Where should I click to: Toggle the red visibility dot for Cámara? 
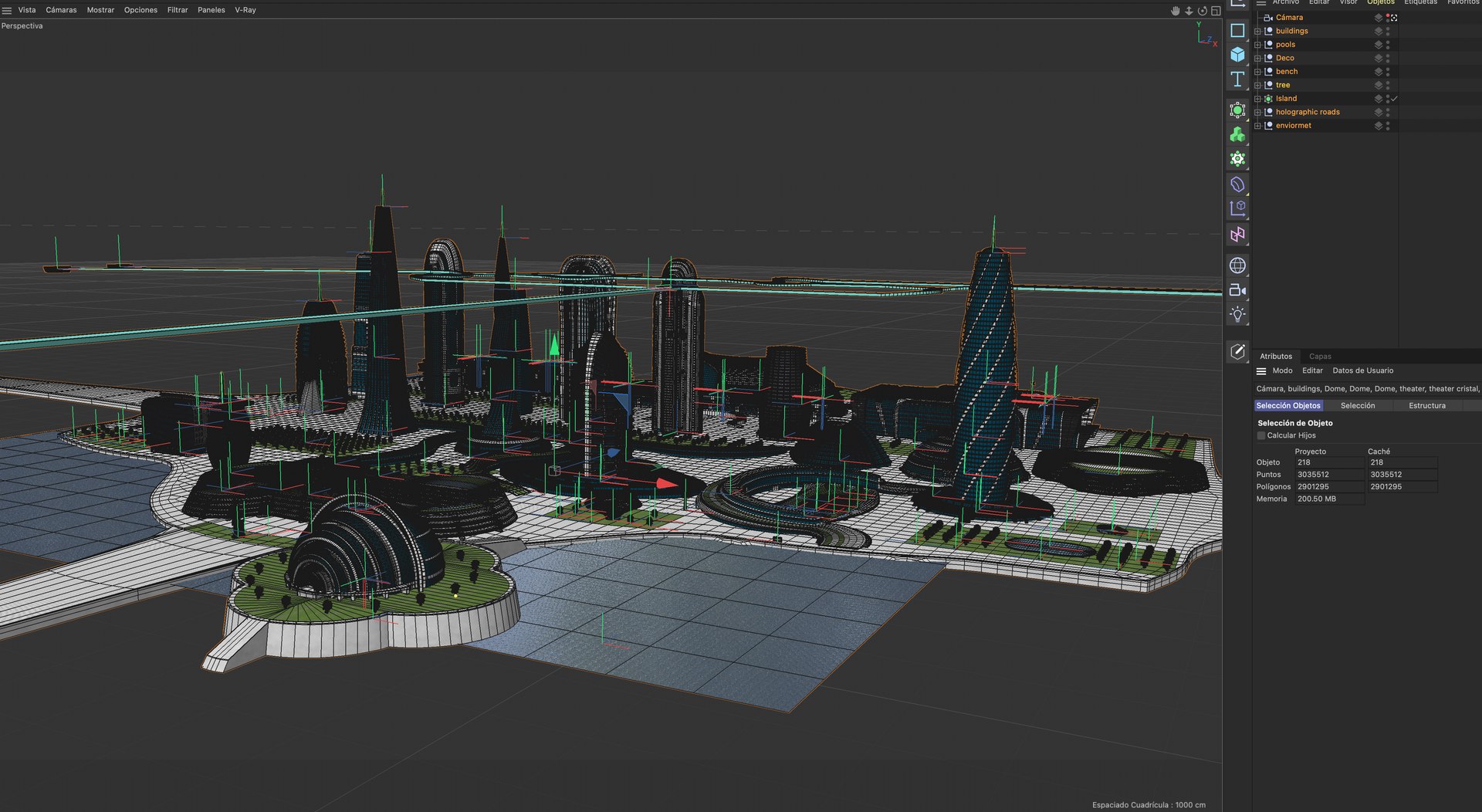(1388, 15)
